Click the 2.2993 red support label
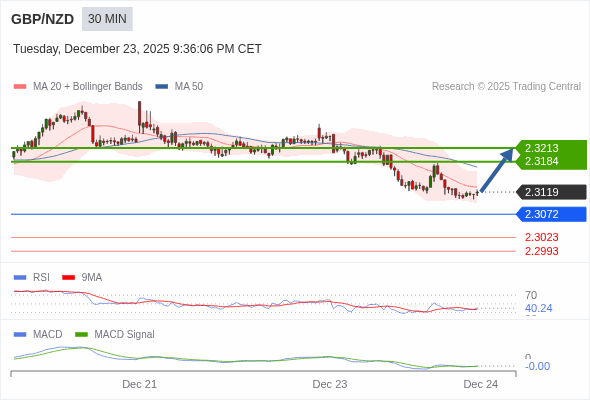This screenshot has width=590, height=400. pyautogui.click(x=541, y=251)
